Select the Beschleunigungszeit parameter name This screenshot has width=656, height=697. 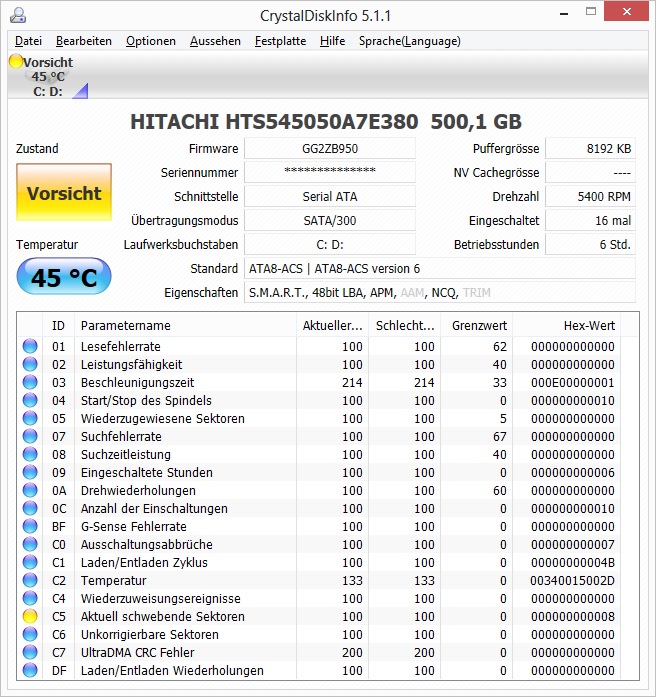coord(137,382)
